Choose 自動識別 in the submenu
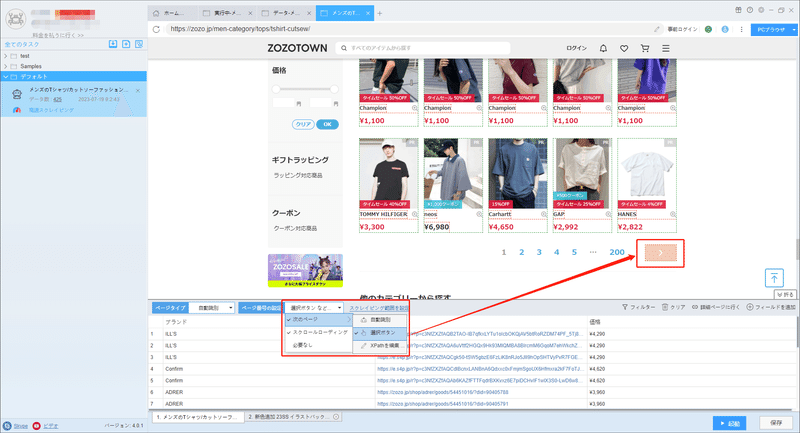The image size is (800, 433). tap(380, 320)
